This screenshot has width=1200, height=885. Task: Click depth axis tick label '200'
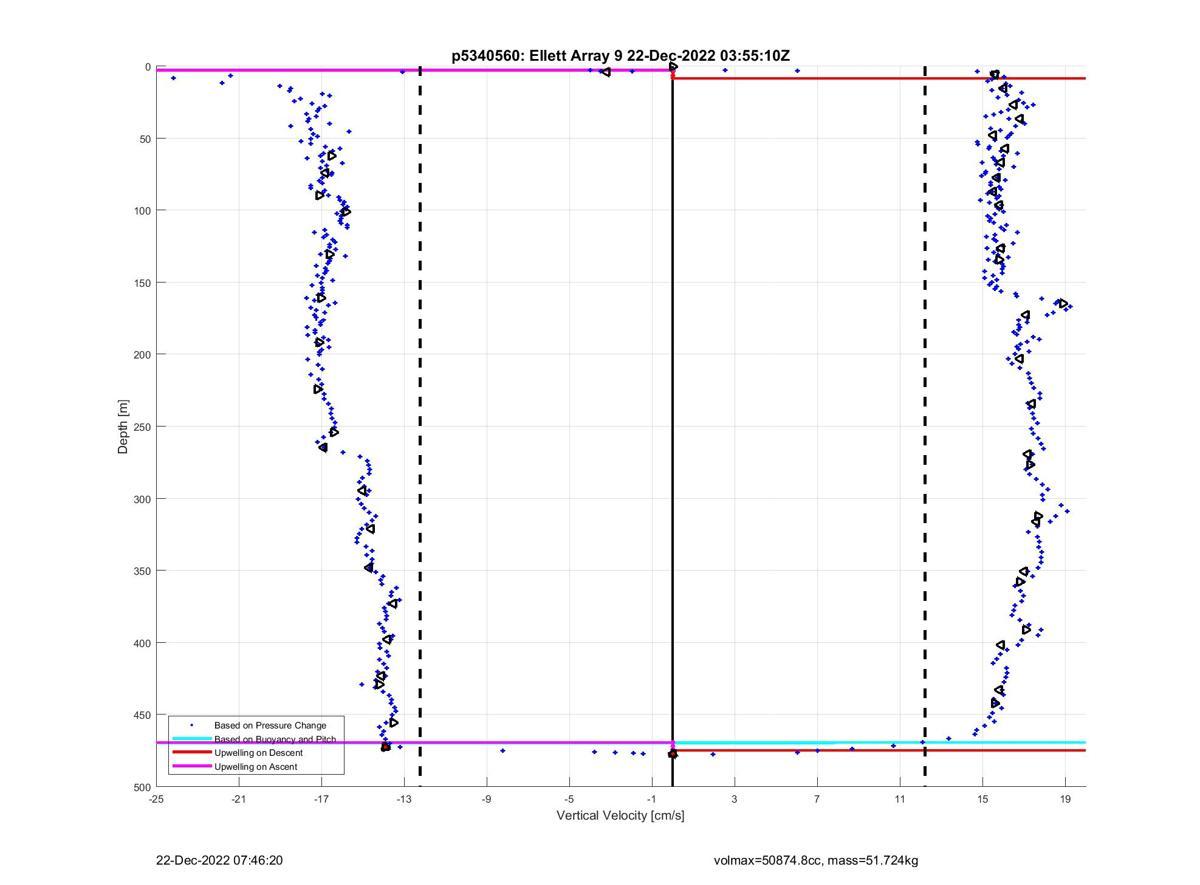click(x=142, y=355)
